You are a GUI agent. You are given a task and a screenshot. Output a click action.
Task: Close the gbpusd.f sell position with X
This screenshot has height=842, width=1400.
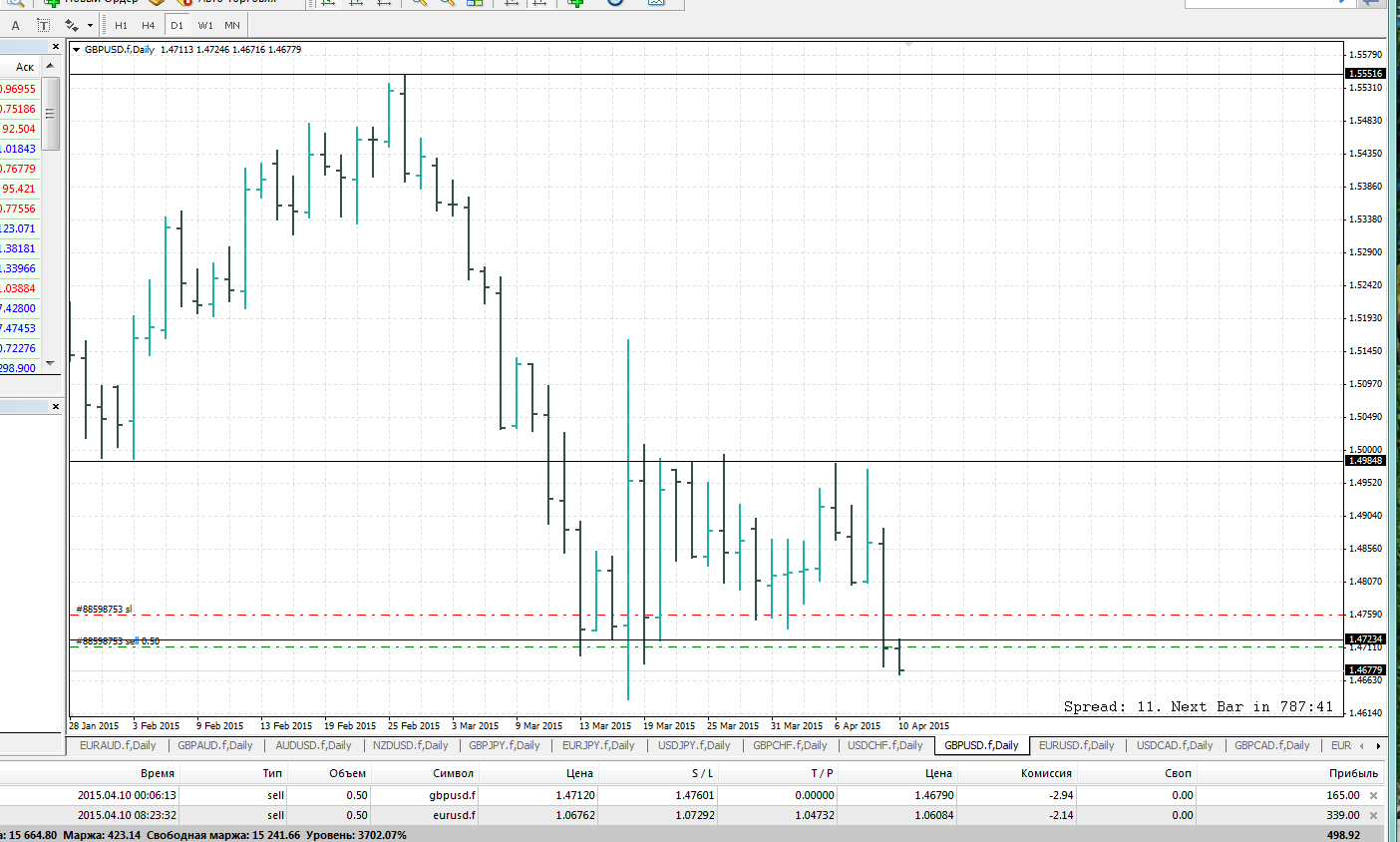1374,795
